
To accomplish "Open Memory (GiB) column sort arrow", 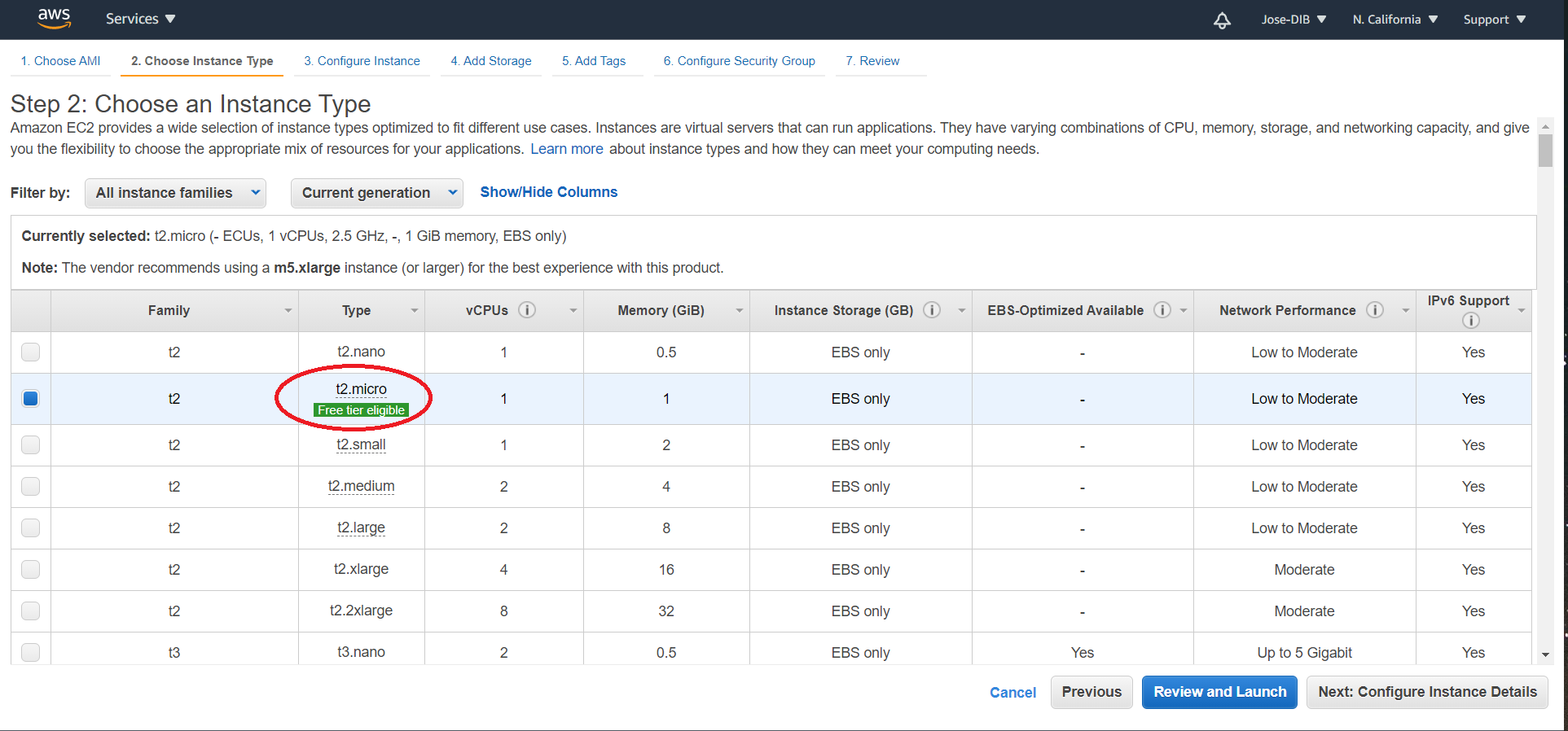I will point(739,311).
